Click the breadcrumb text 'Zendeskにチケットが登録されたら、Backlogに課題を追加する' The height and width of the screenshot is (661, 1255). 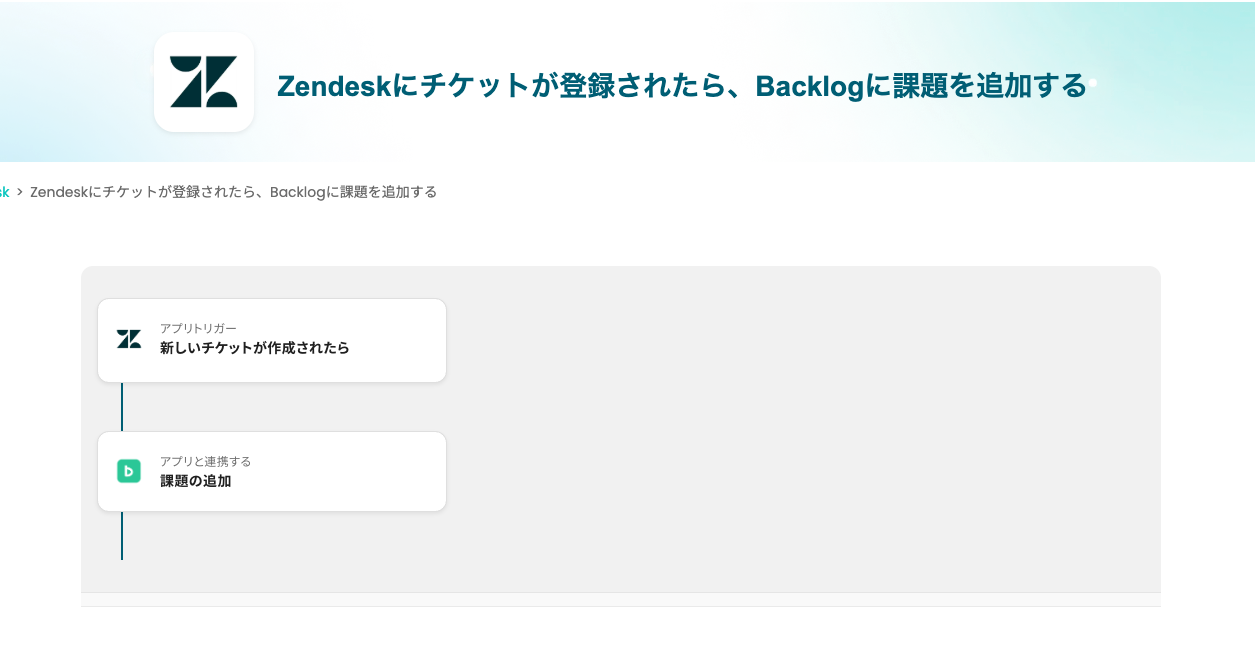tap(234, 192)
